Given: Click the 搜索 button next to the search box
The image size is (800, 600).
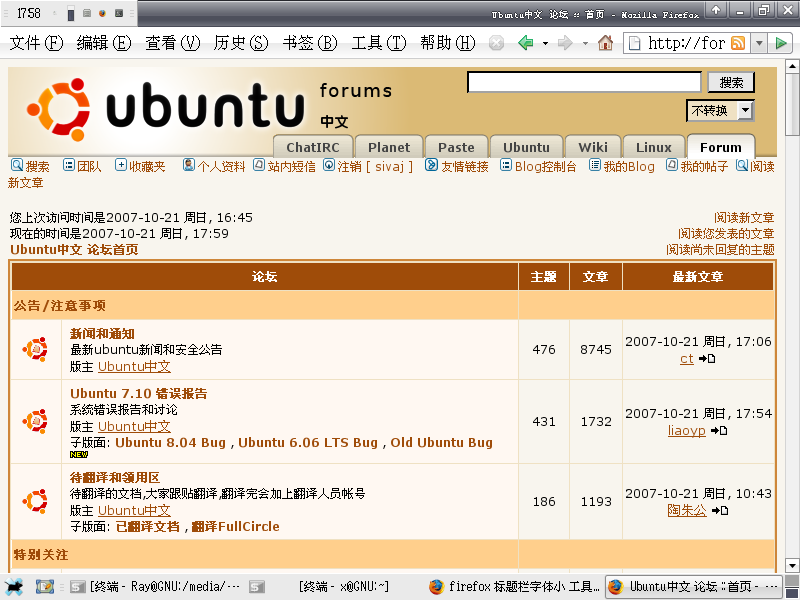Looking at the screenshot, I should pyautogui.click(x=731, y=82).
